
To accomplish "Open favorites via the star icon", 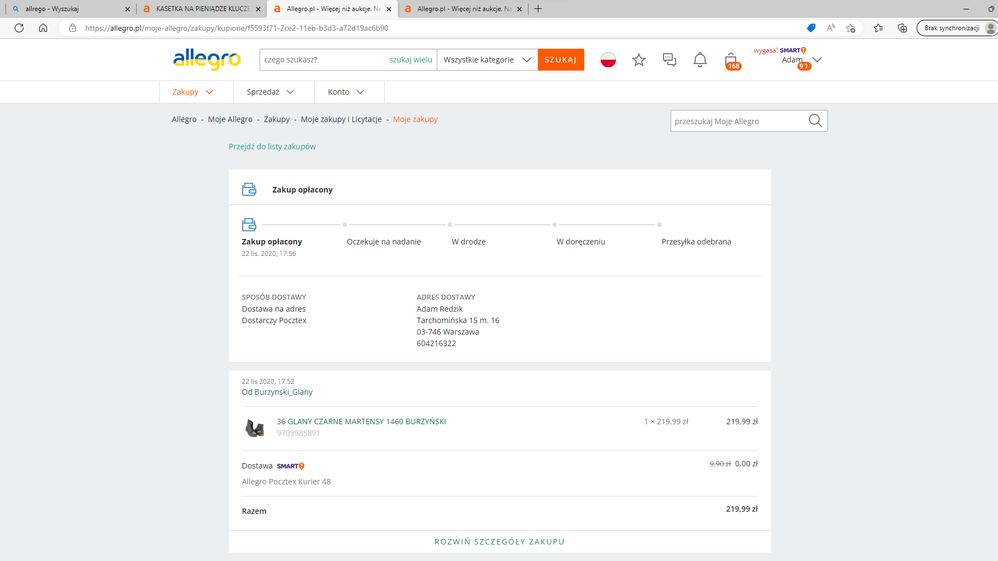I will tap(639, 60).
